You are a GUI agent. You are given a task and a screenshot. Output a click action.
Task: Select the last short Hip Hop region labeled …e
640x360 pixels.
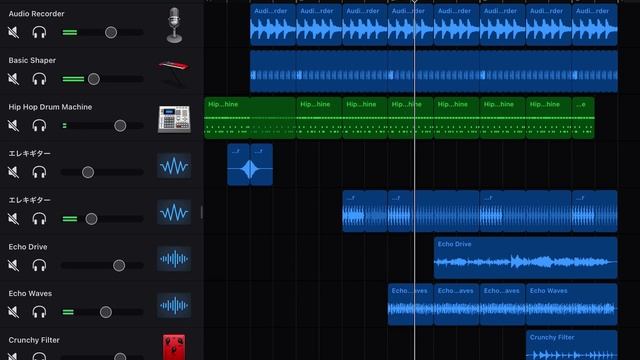[583, 118]
